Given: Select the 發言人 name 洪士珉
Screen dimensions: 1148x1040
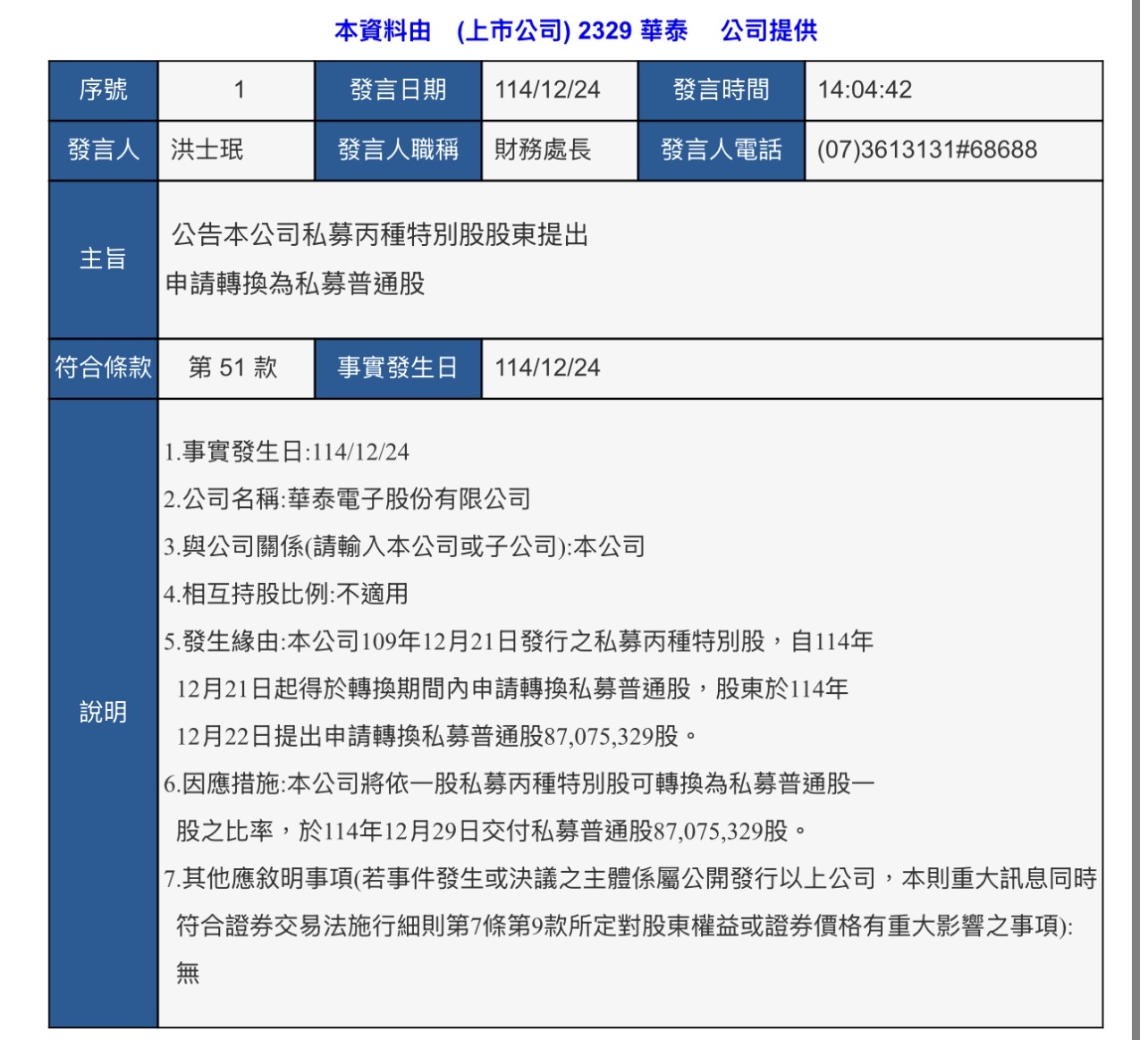Looking at the screenshot, I should (x=204, y=150).
